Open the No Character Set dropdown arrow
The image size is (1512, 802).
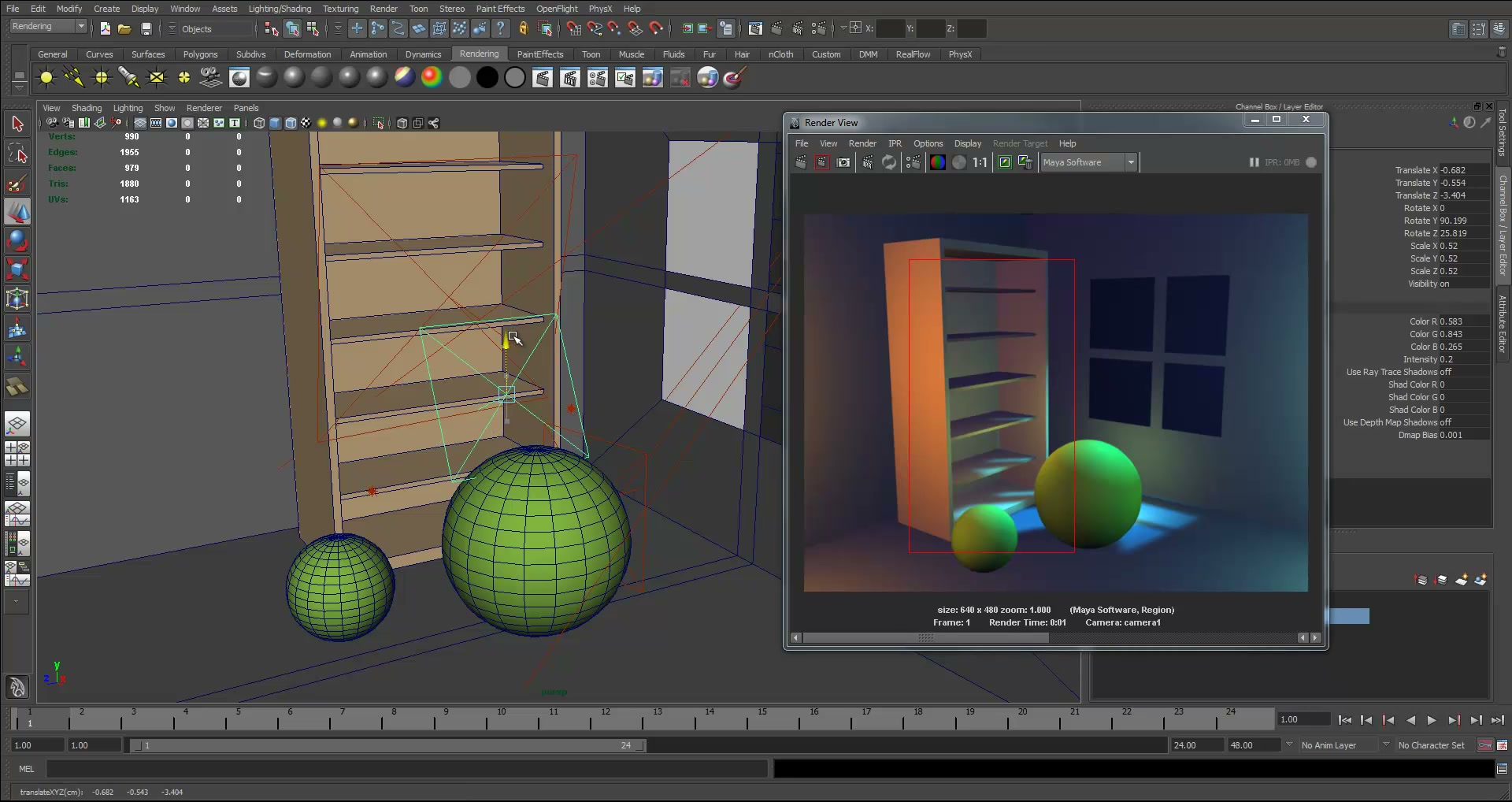pyautogui.click(x=1386, y=744)
